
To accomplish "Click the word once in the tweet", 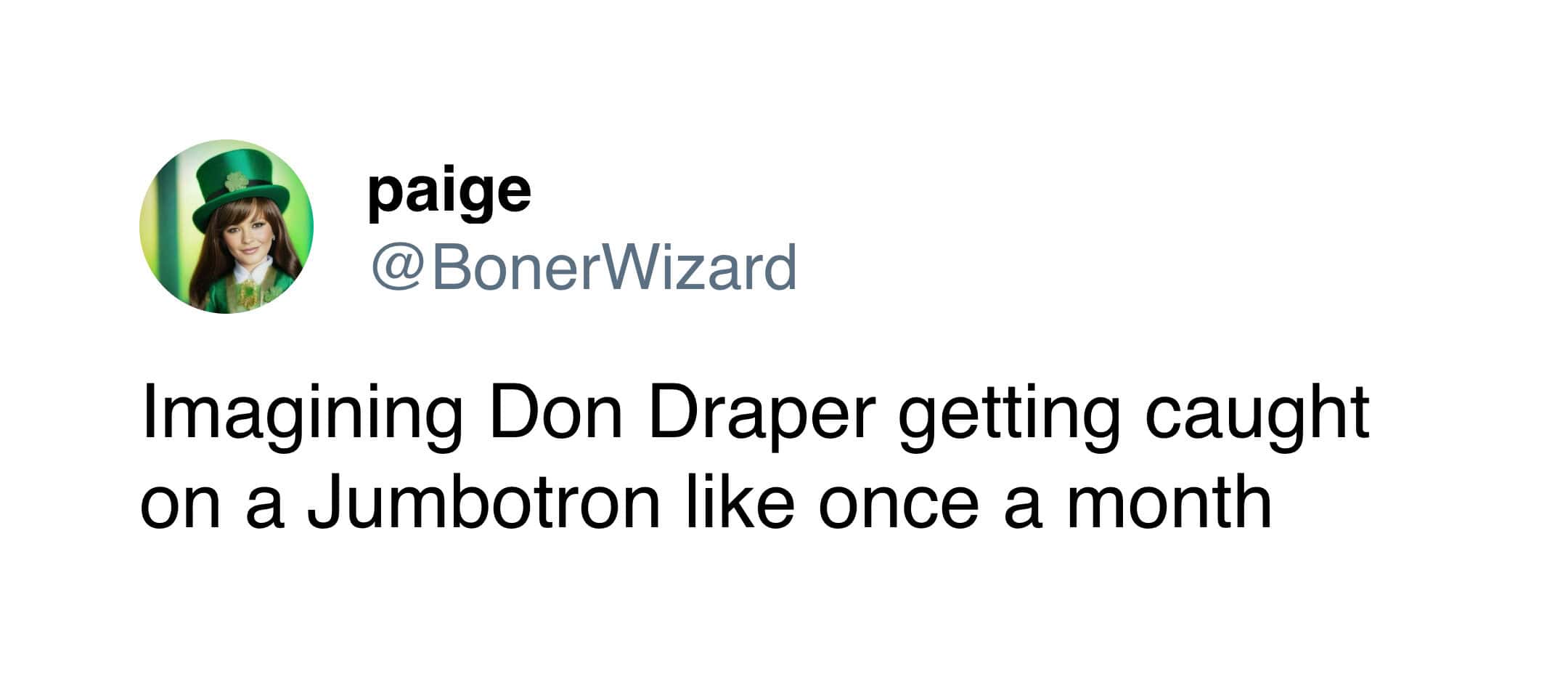I will 898,506.
